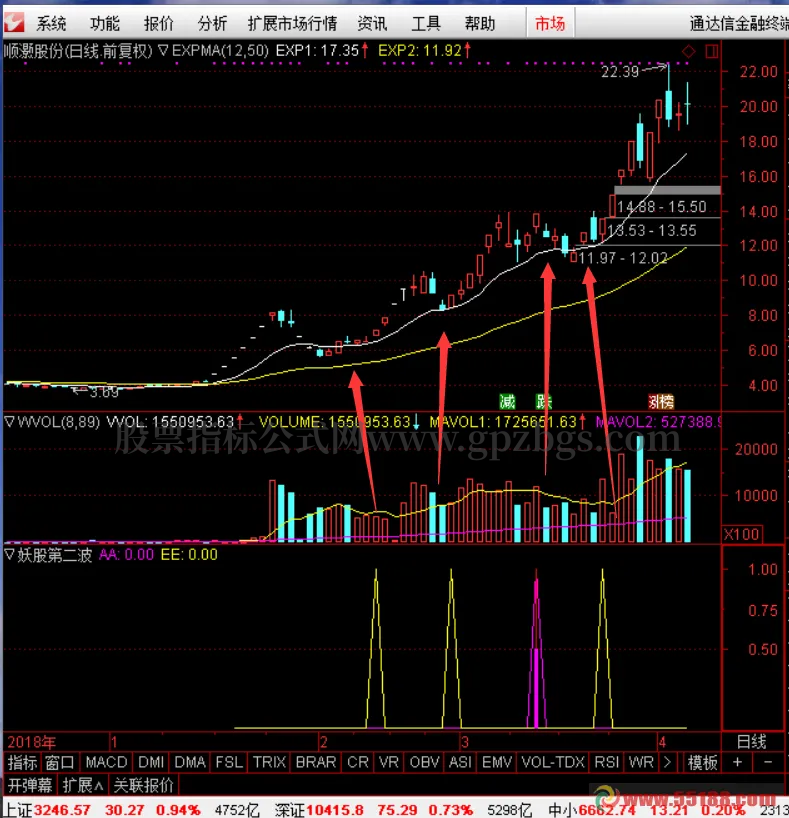Click the 关联报价 button

pyautogui.click(x=143, y=785)
